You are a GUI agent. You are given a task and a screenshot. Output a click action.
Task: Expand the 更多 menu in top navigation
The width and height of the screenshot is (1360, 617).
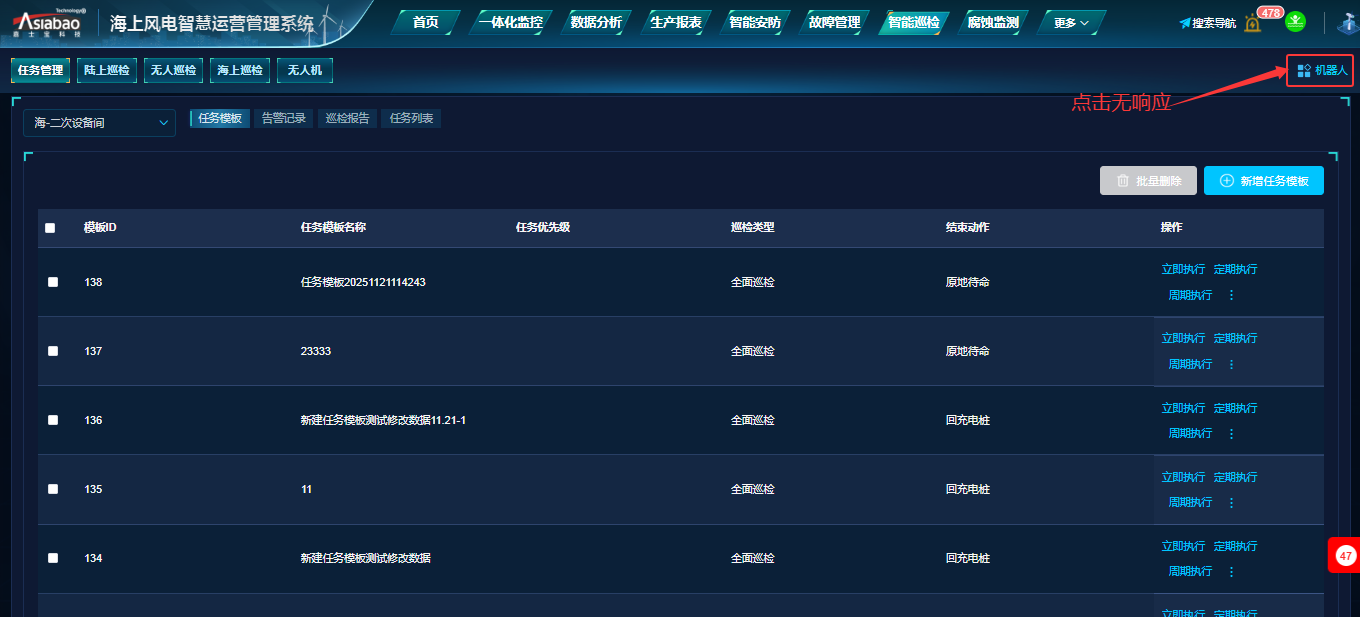(x=1071, y=23)
